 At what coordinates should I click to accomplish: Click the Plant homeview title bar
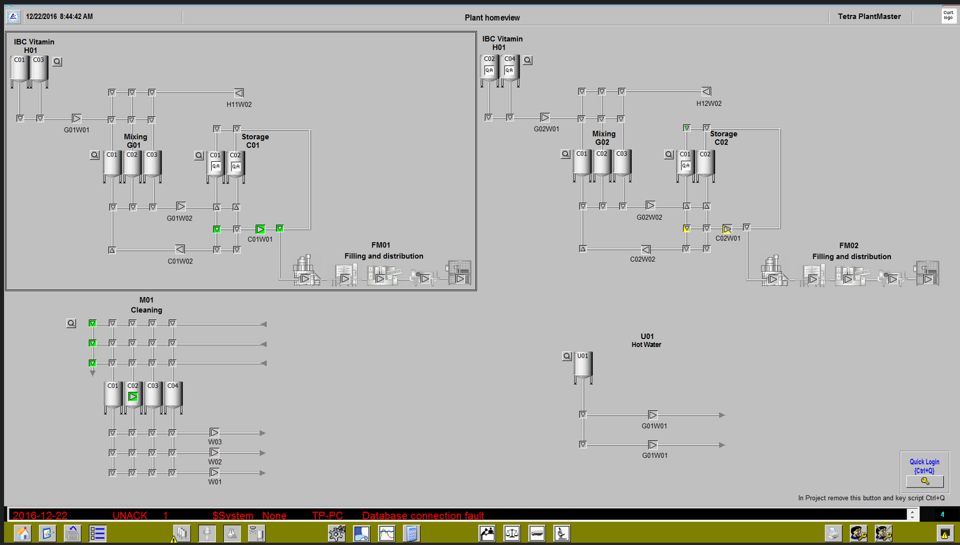pyautogui.click(x=492, y=17)
